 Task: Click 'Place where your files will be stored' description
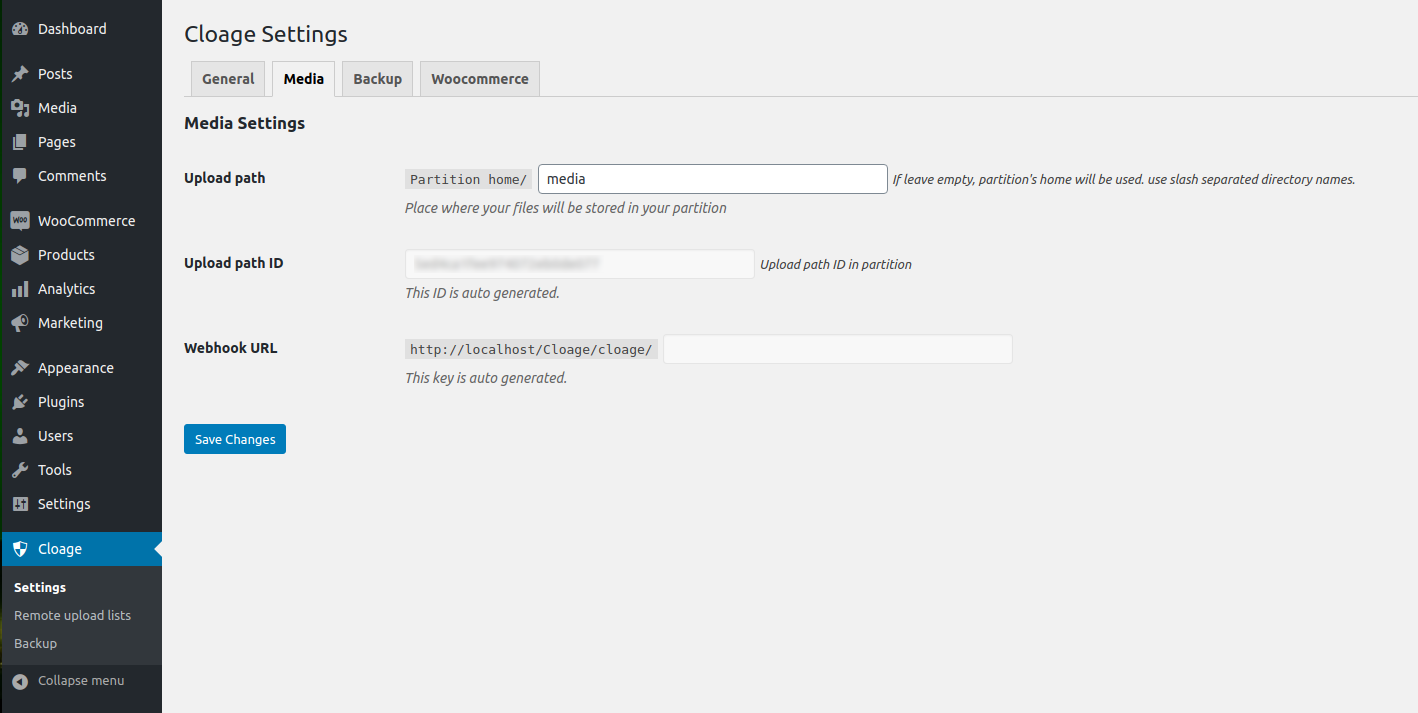[x=566, y=208]
